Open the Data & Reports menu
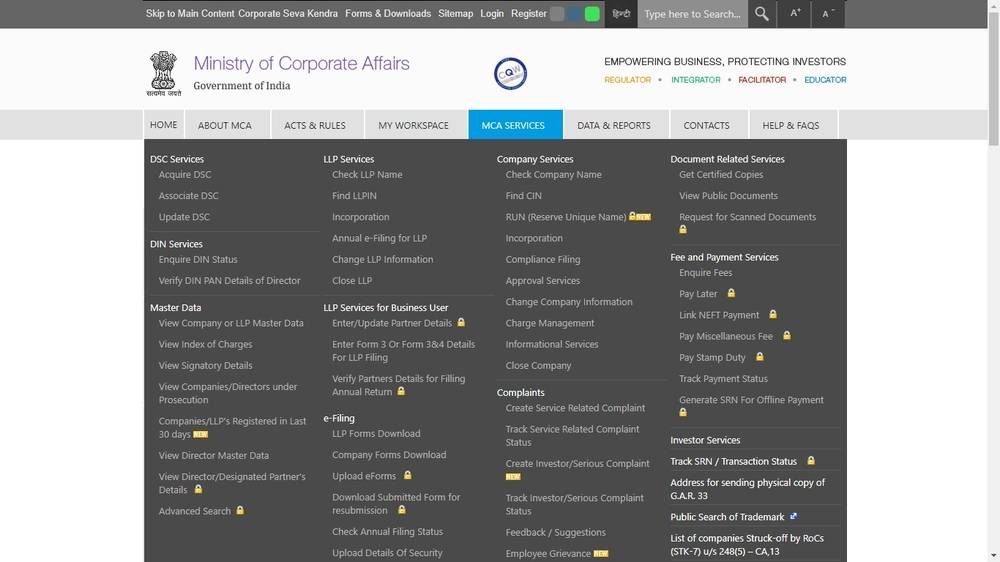1000x562 pixels. pyautogui.click(x=614, y=125)
